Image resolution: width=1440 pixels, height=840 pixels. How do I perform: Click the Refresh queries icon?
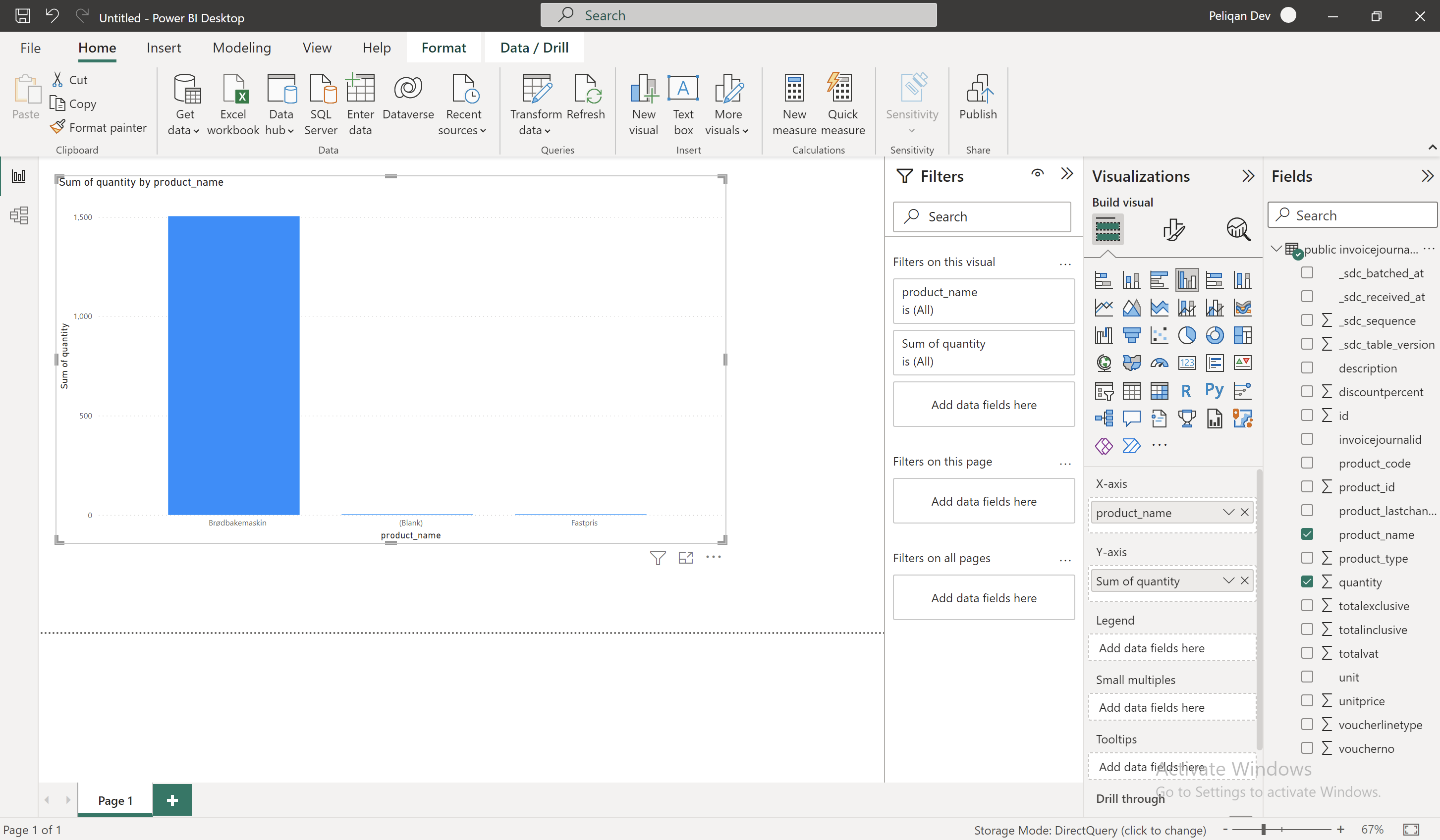[586, 97]
